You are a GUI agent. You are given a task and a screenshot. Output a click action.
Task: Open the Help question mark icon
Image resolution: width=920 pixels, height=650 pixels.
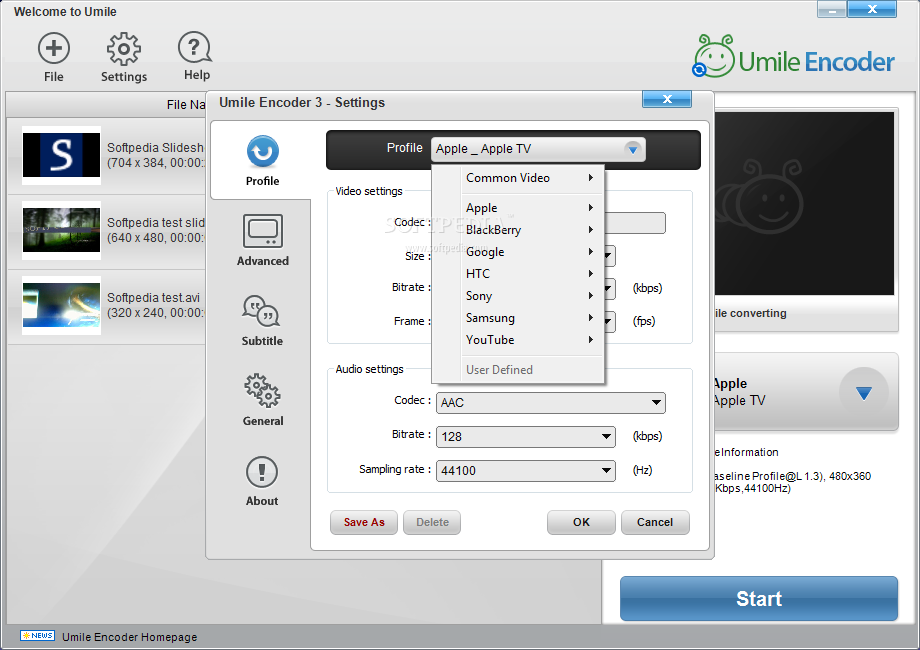tap(195, 48)
